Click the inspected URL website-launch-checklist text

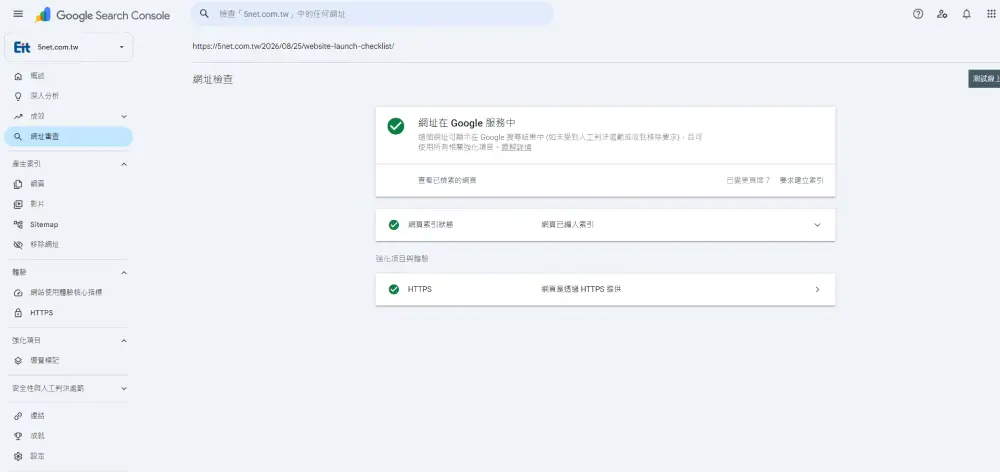(294, 46)
